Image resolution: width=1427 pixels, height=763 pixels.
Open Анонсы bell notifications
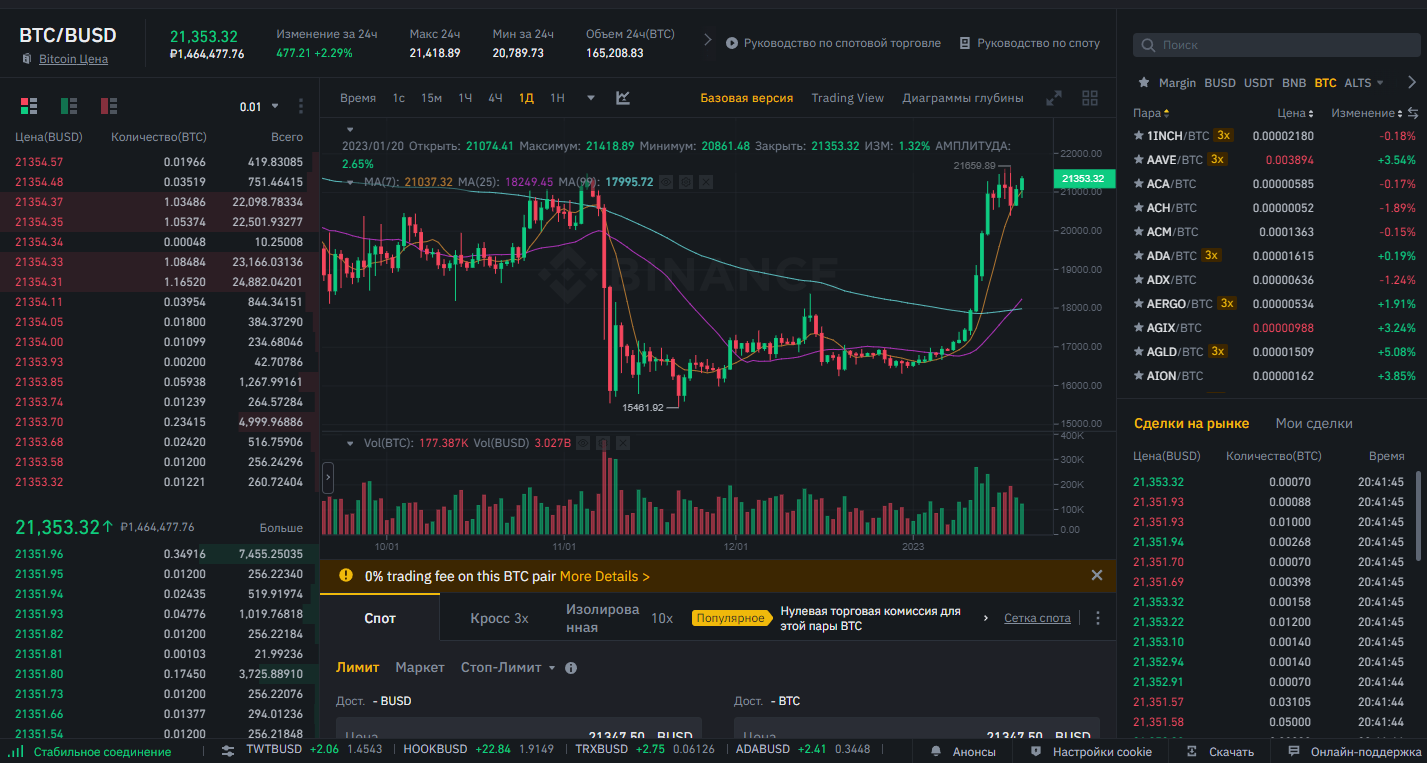pos(961,751)
